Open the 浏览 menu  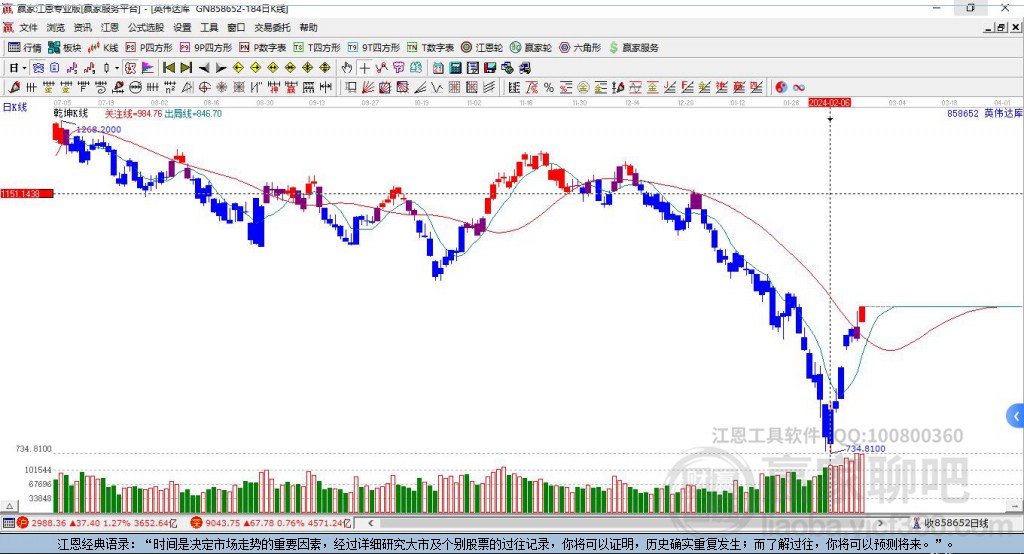56,27
